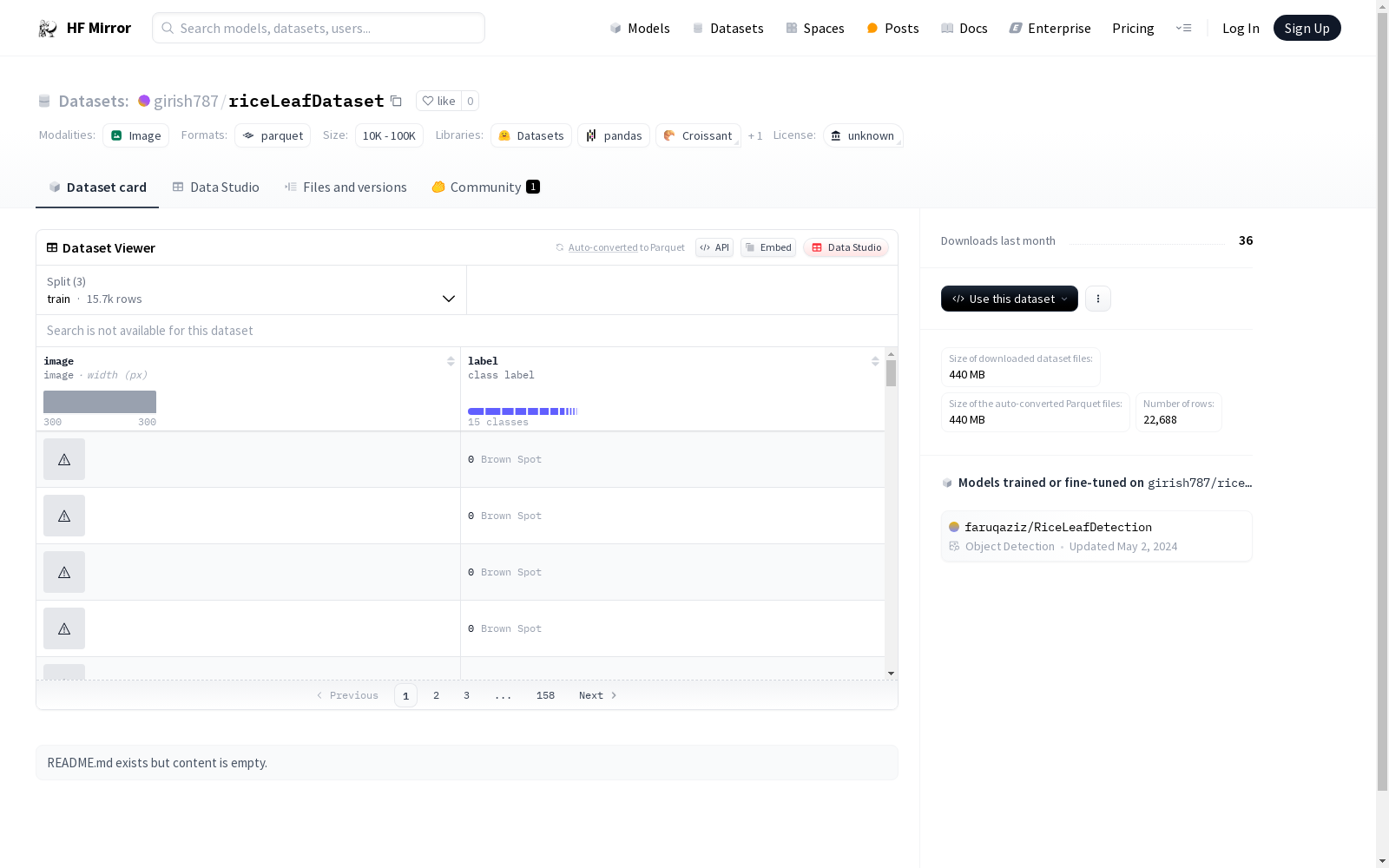This screenshot has height=868, width=1389.
Task: Open the API button in viewer
Action: point(714,247)
